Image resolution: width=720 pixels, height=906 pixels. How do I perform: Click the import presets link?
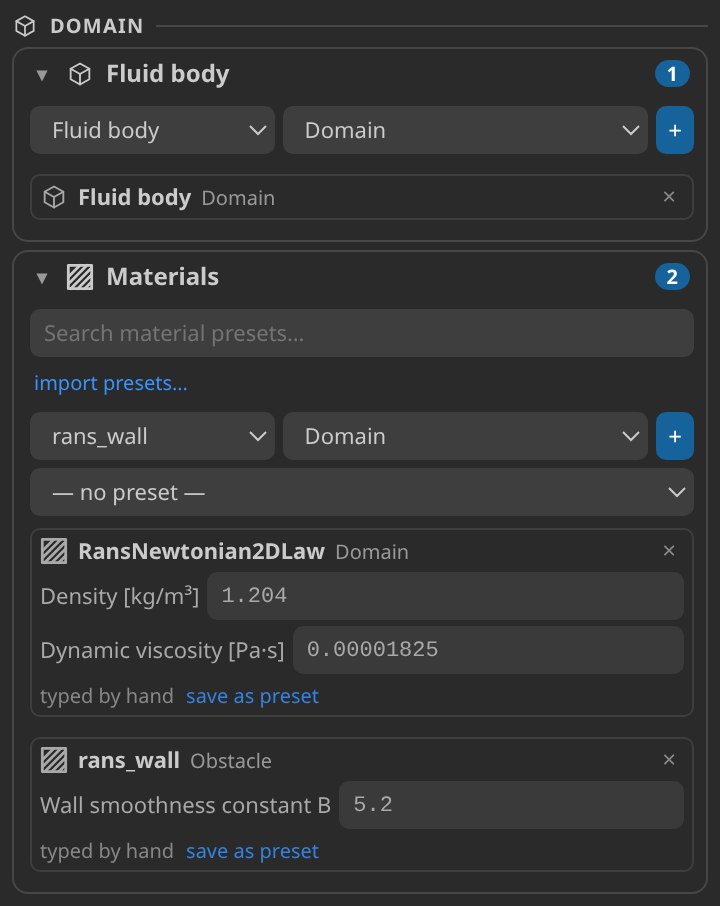pos(111,383)
